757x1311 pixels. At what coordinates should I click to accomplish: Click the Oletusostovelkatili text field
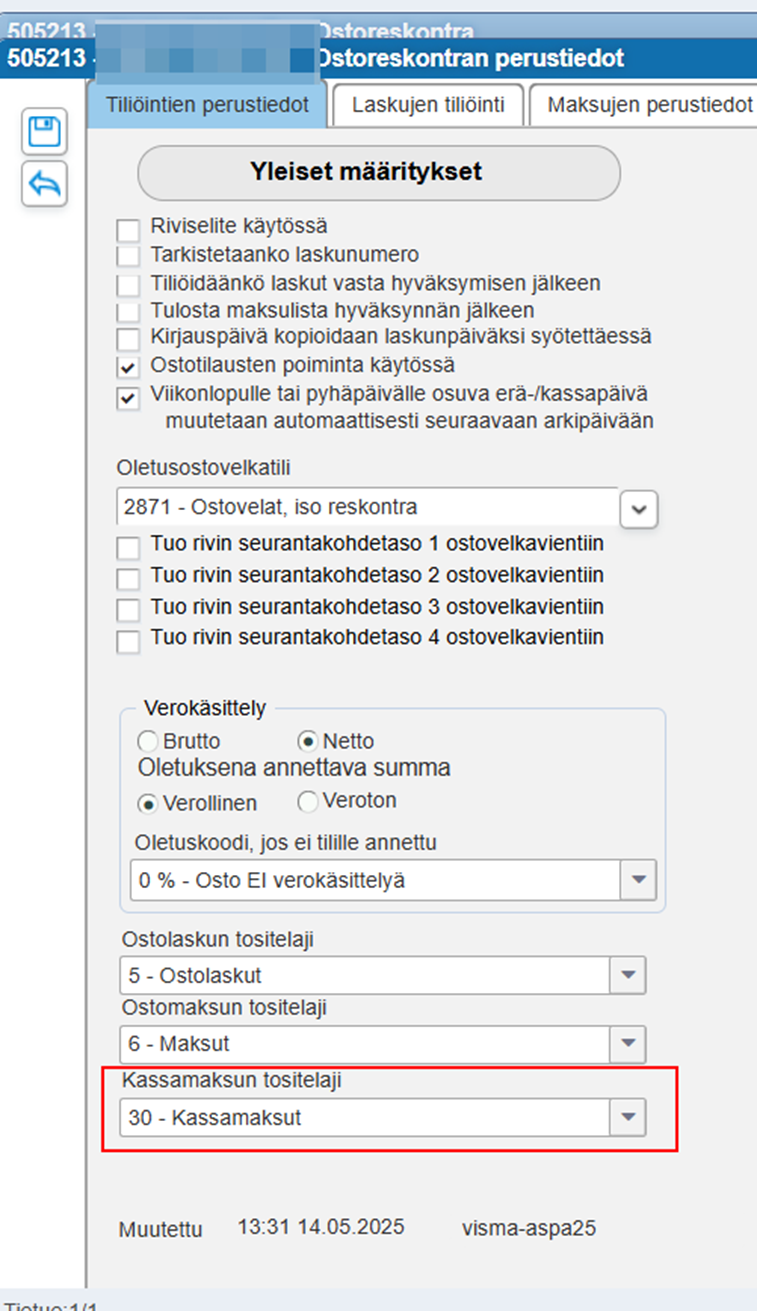click(366, 508)
